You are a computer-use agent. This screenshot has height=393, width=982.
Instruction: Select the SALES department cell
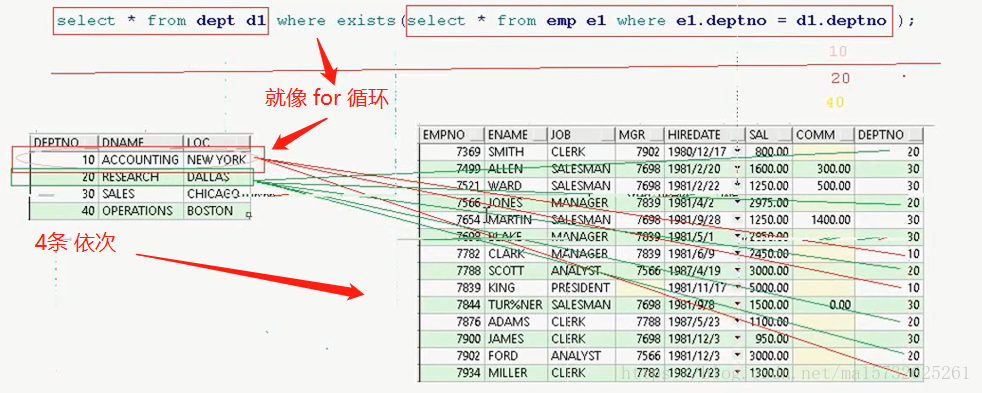(x=141, y=194)
